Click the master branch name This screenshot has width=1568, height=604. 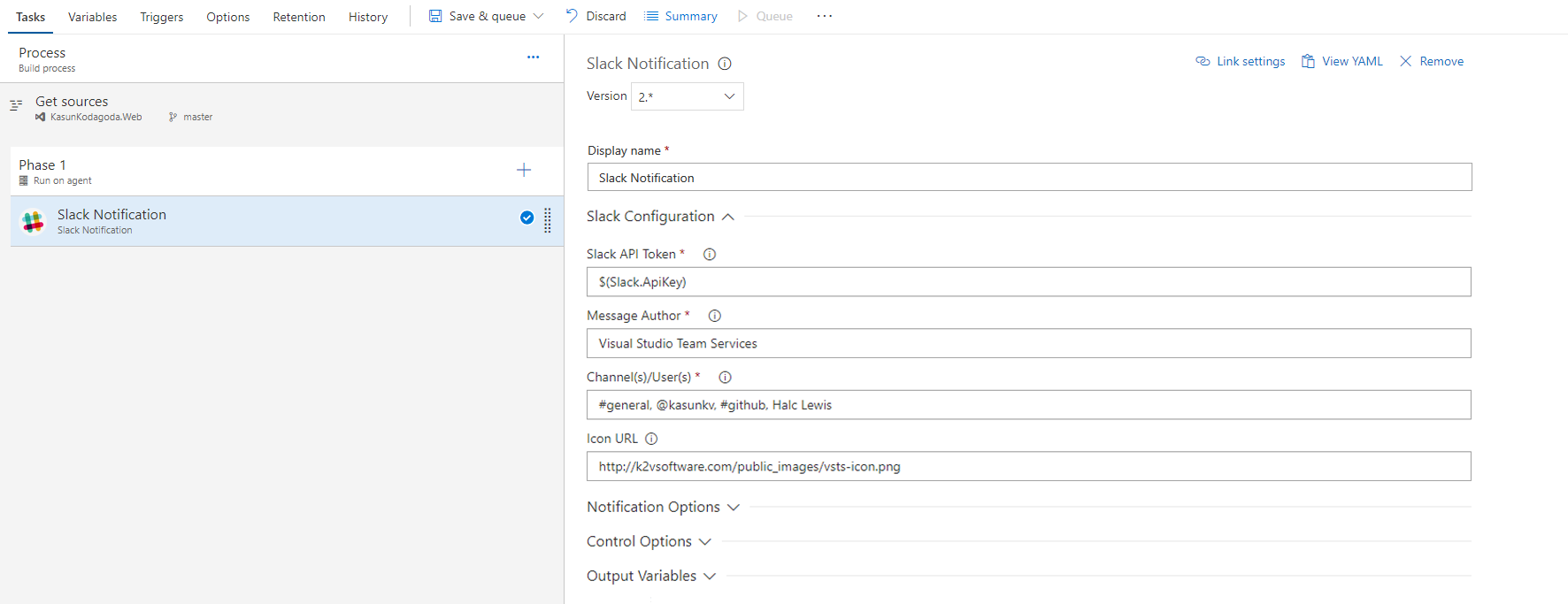coord(198,117)
